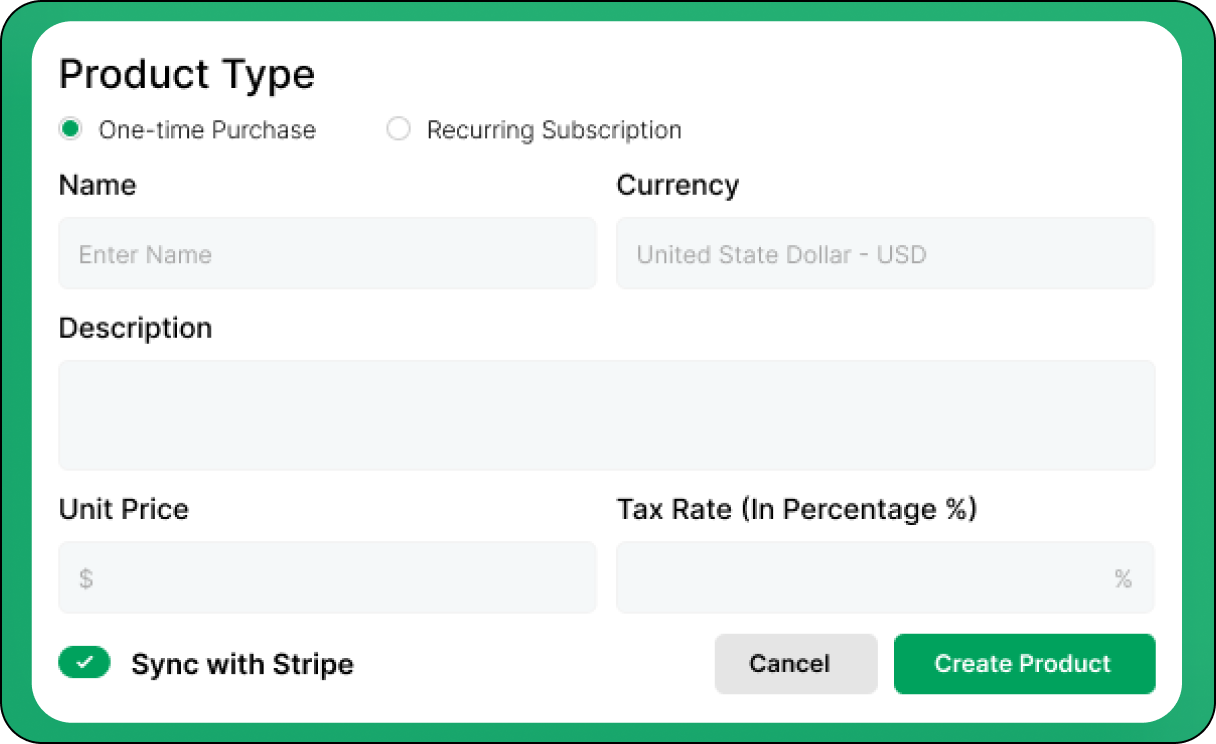Click the percent symbol in Tax Rate field
Screen dimensions: 1216x744
[1123, 579]
